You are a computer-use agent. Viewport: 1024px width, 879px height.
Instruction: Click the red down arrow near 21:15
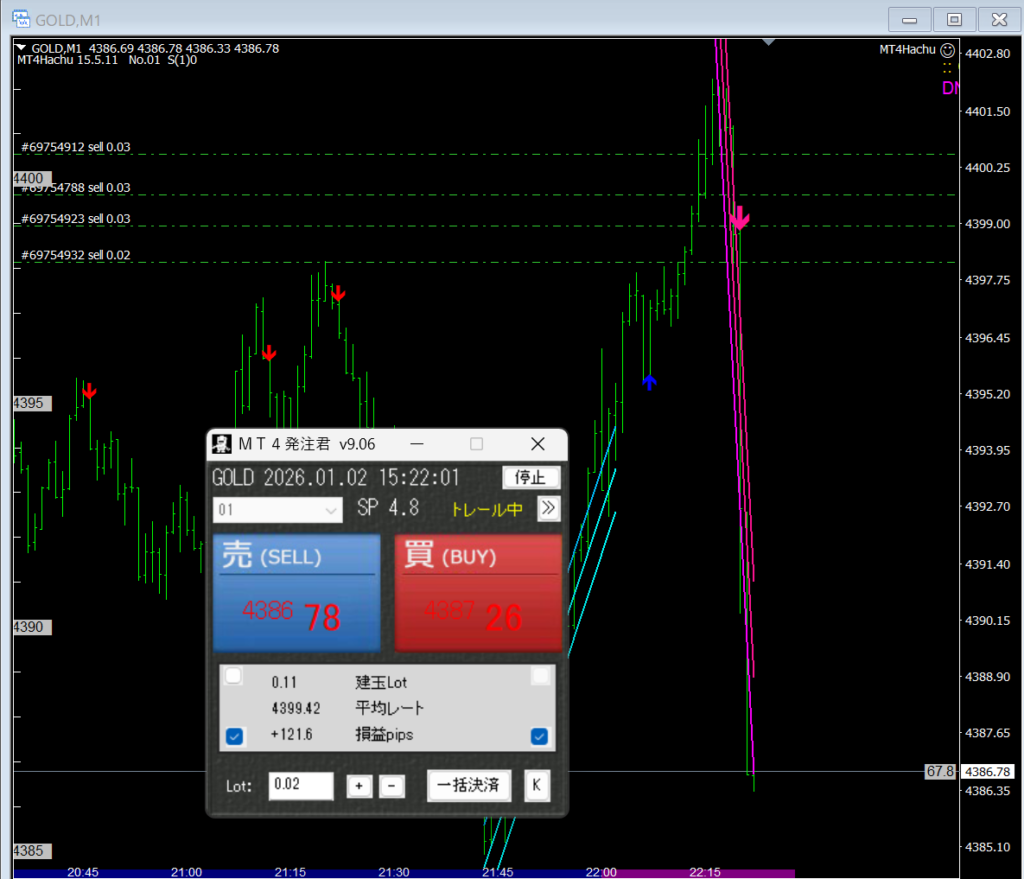269,353
